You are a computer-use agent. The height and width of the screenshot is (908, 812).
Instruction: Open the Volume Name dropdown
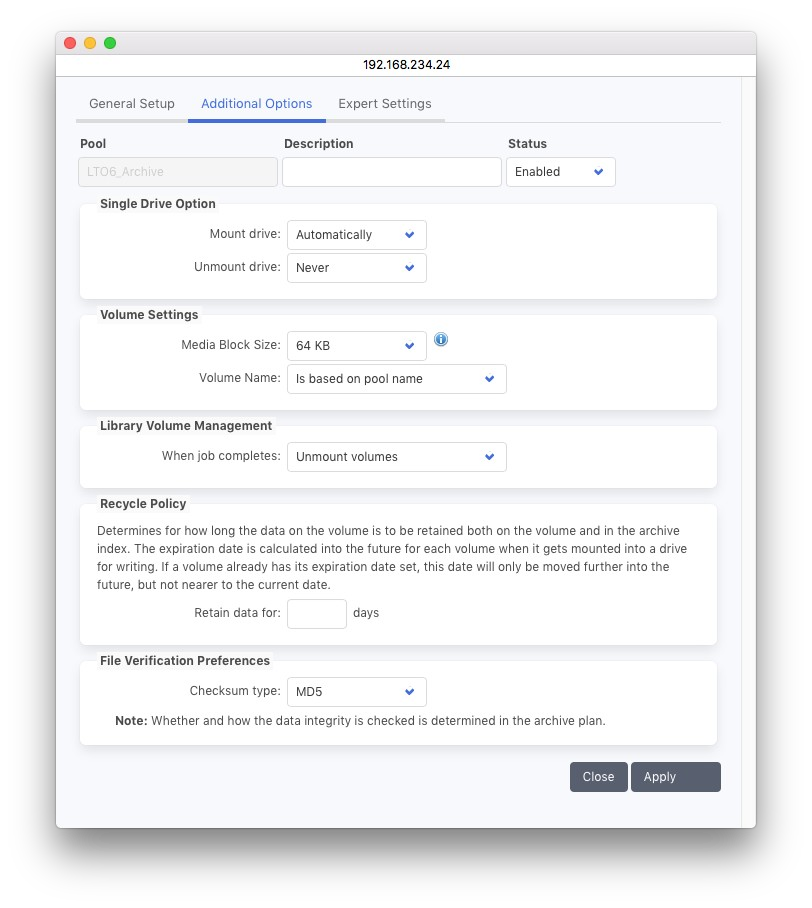(396, 379)
